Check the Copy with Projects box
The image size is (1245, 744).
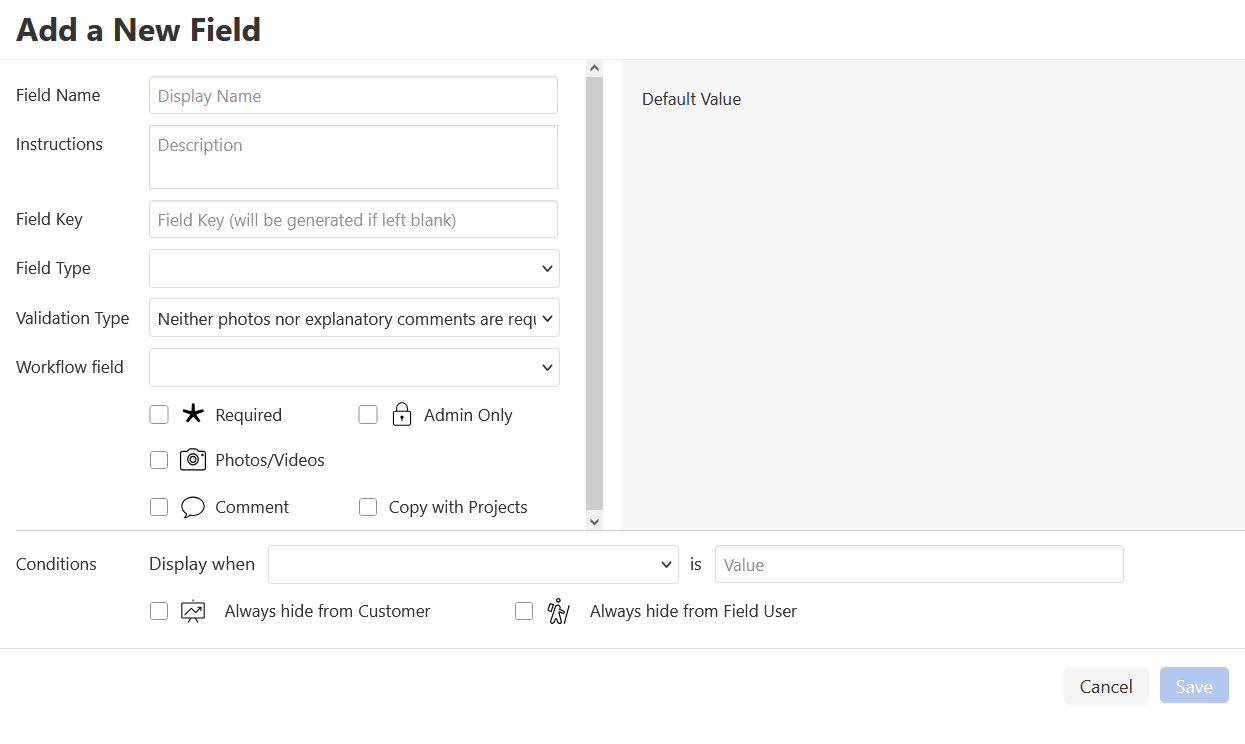(x=368, y=507)
